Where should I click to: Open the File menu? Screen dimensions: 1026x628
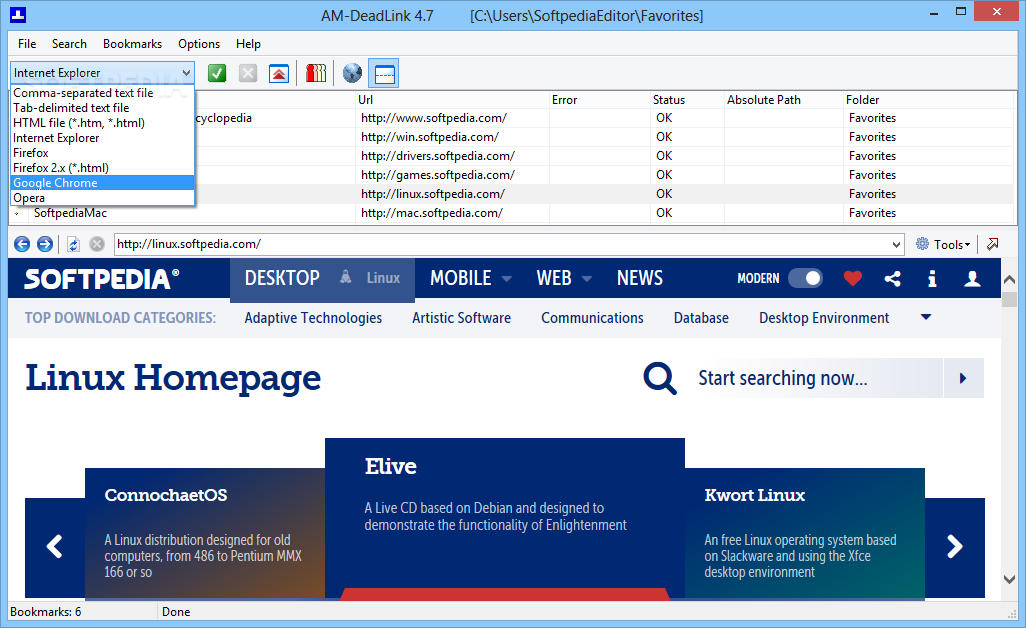point(27,44)
